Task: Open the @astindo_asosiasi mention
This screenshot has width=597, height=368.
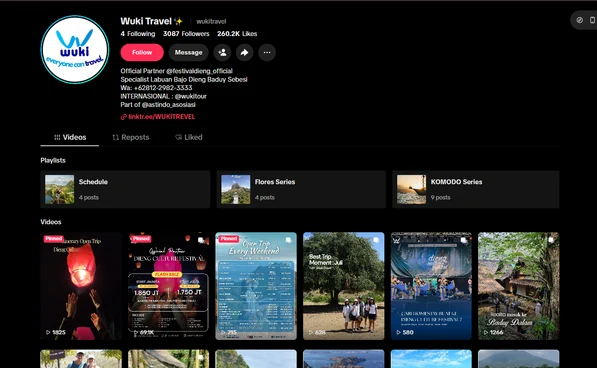Action: pos(169,105)
